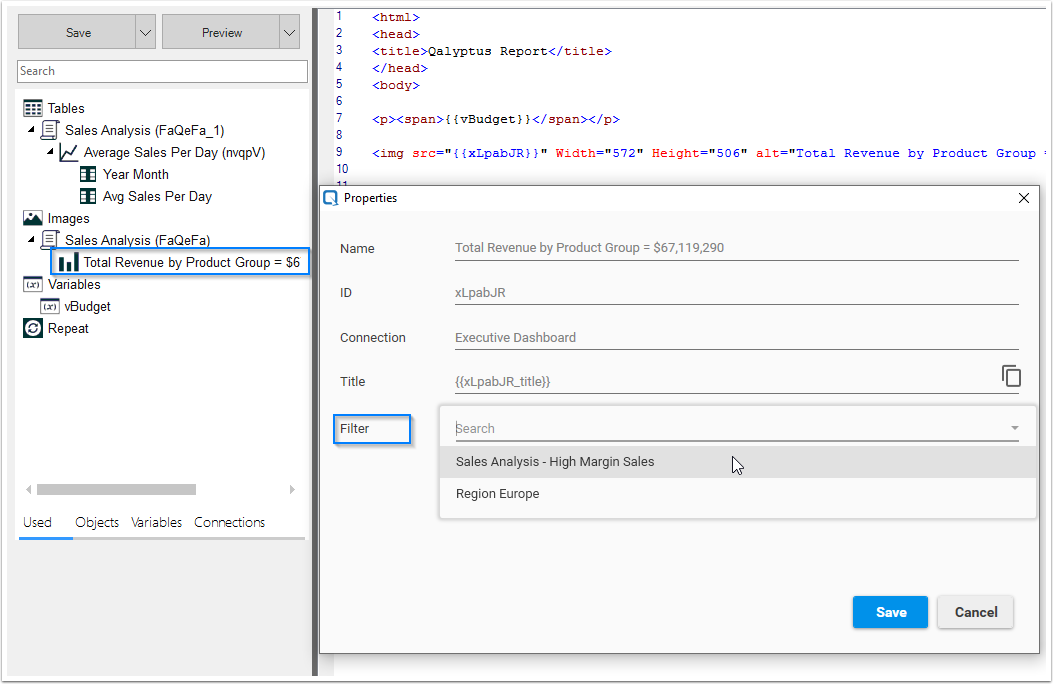Open the Filter dropdown in Properties
The height and width of the screenshot is (684, 1053).
[1018, 428]
